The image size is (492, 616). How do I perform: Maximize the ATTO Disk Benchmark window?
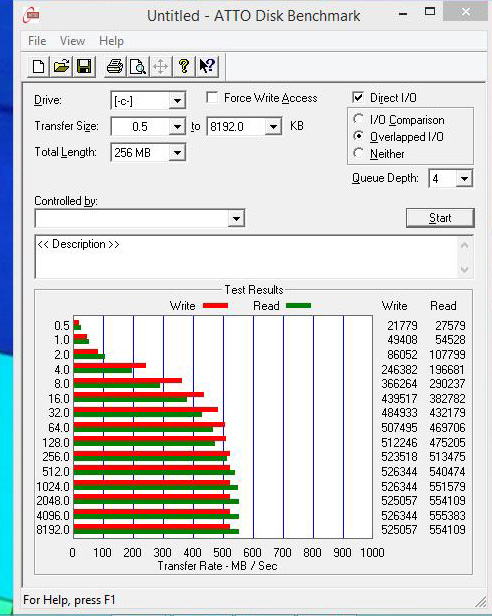point(430,12)
